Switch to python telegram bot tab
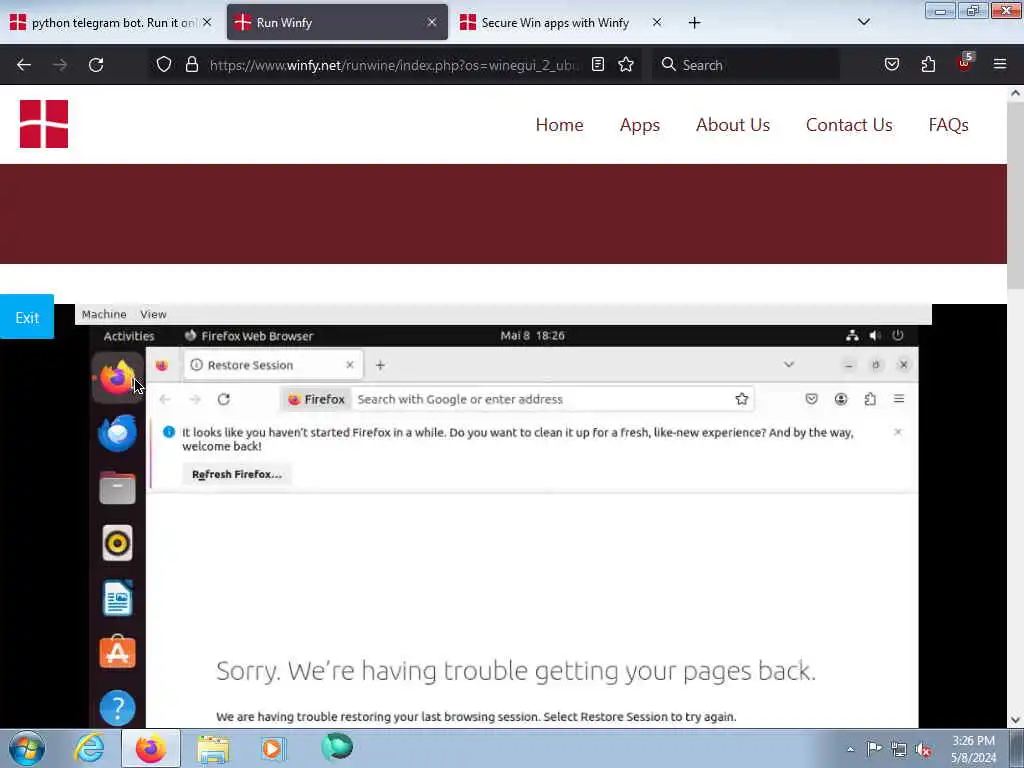 (110, 23)
